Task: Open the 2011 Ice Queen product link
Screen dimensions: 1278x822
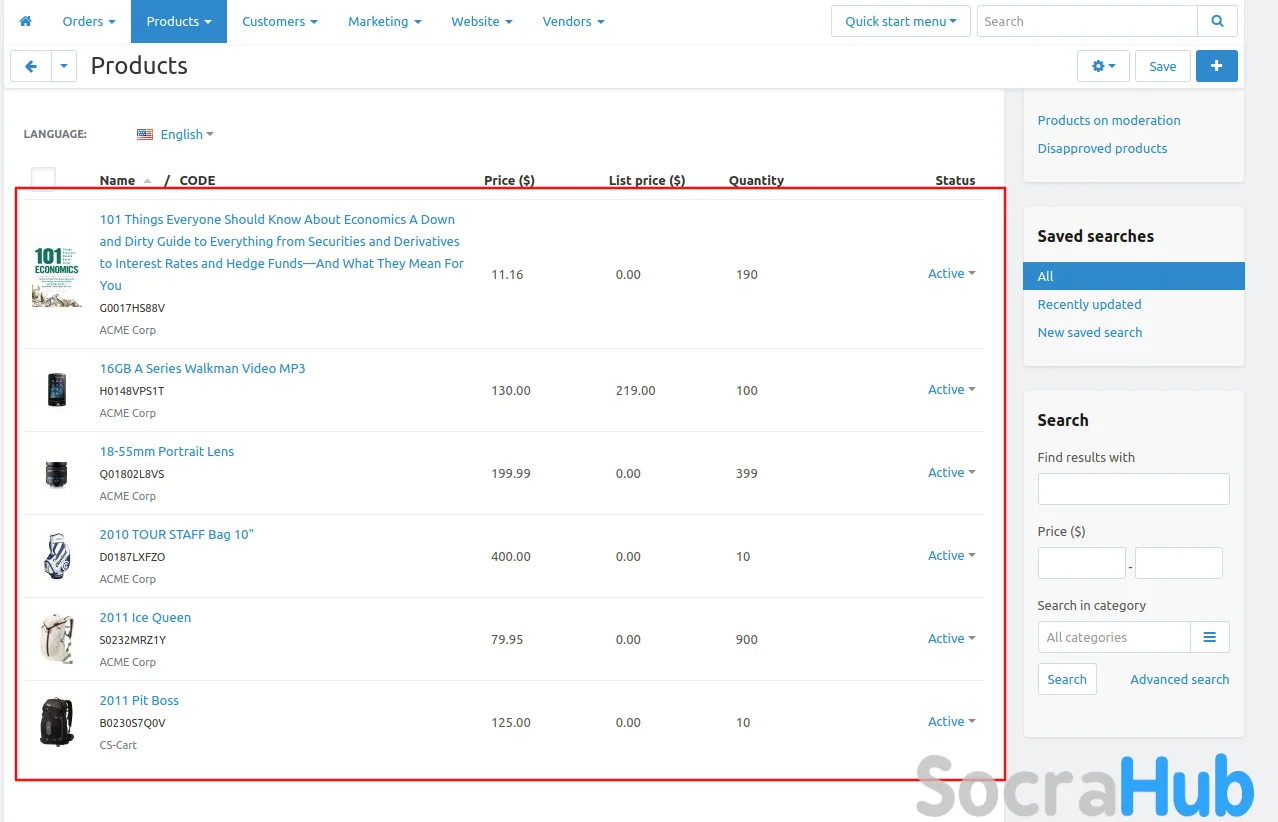Action: coord(145,617)
